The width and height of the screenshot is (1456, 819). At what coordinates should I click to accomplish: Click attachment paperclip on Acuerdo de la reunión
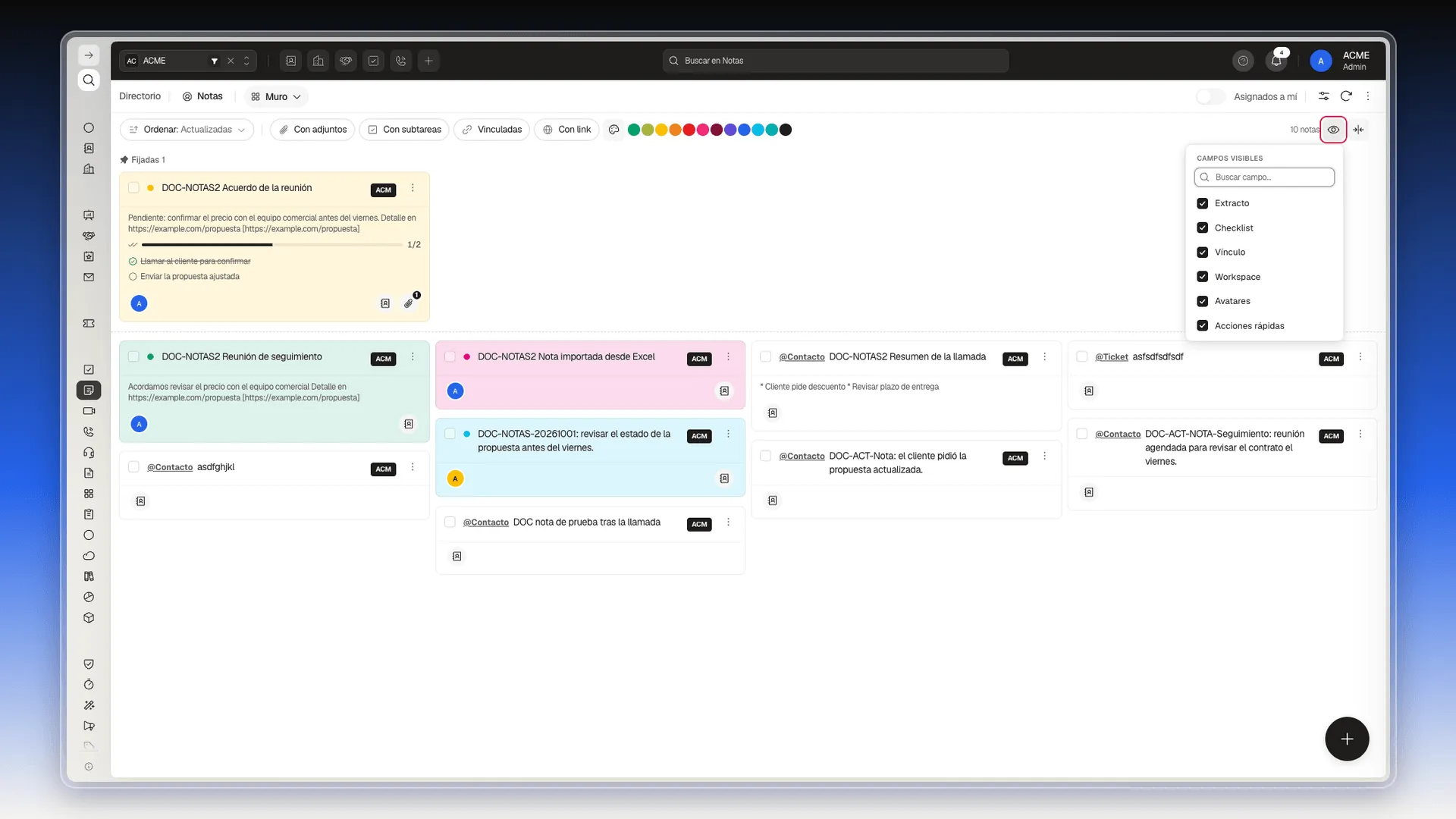[x=409, y=303]
